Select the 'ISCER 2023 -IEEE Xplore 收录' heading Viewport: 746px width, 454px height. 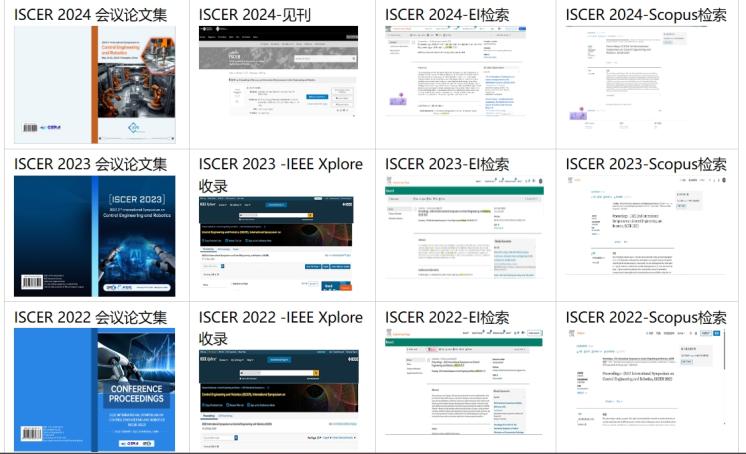tap(281, 175)
